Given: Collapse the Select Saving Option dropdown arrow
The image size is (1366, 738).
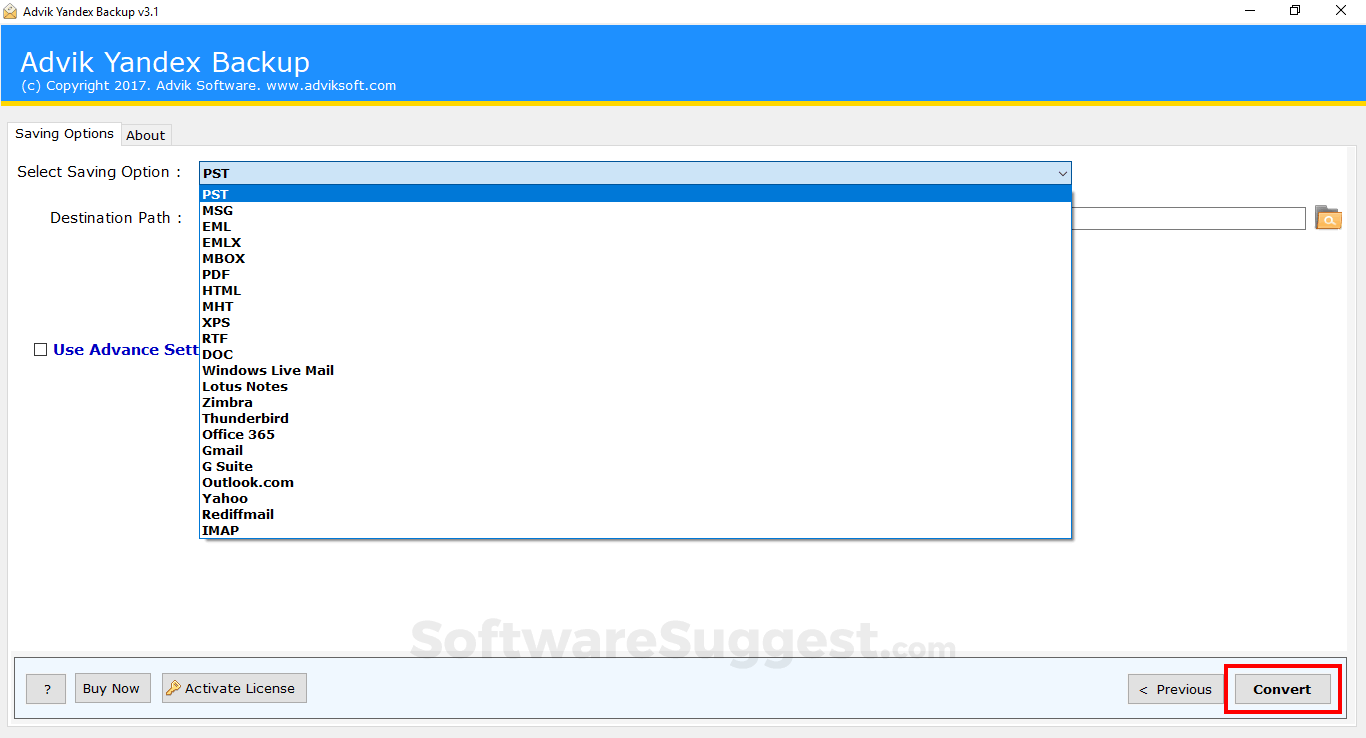Looking at the screenshot, I should [1062, 173].
